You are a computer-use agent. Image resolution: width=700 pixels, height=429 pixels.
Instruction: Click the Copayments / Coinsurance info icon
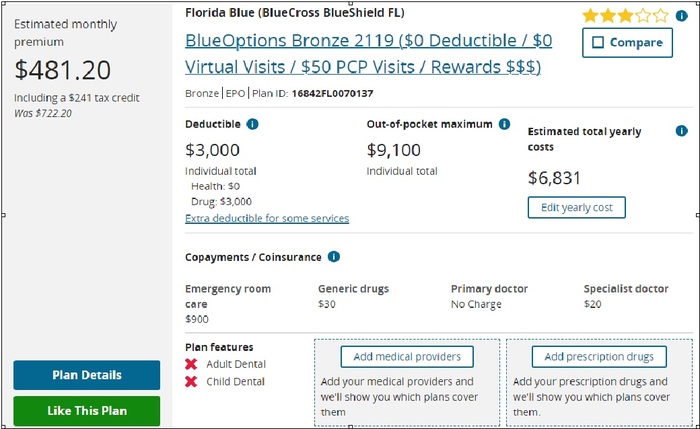coord(333,257)
